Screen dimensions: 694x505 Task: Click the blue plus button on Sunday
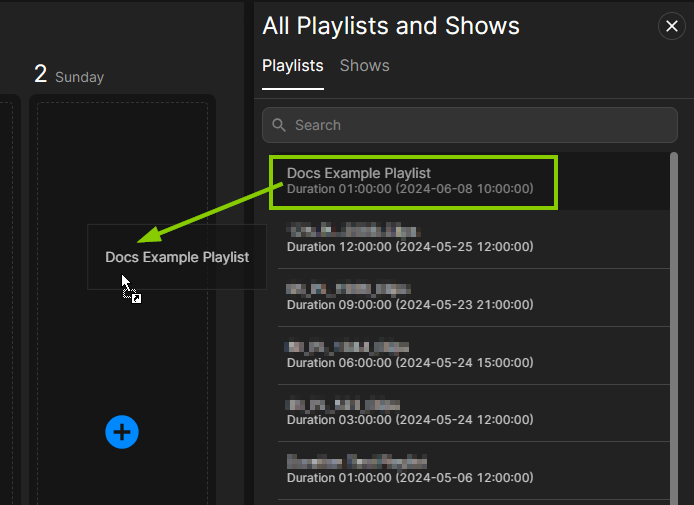pos(122,432)
